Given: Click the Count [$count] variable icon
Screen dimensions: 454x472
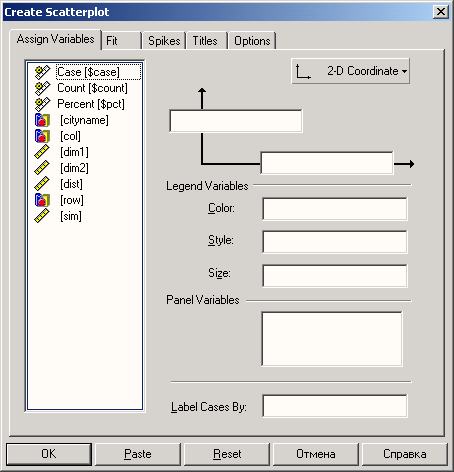Looking at the screenshot, I should pyautogui.click(x=42, y=88).
